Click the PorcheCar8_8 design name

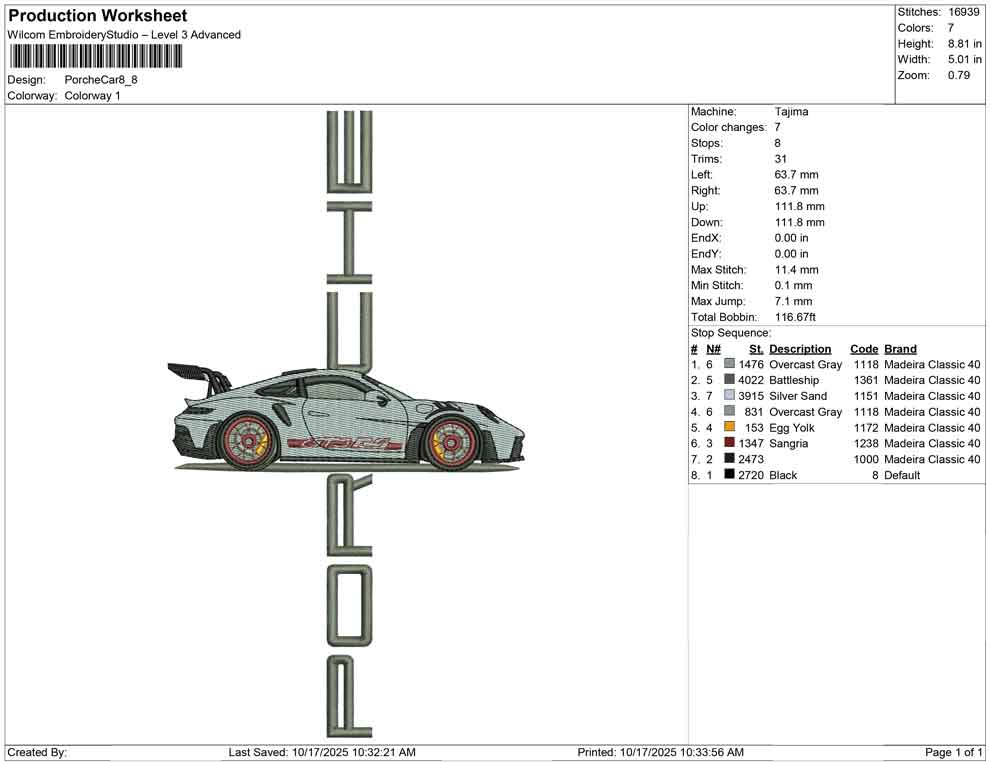point(101,79)
